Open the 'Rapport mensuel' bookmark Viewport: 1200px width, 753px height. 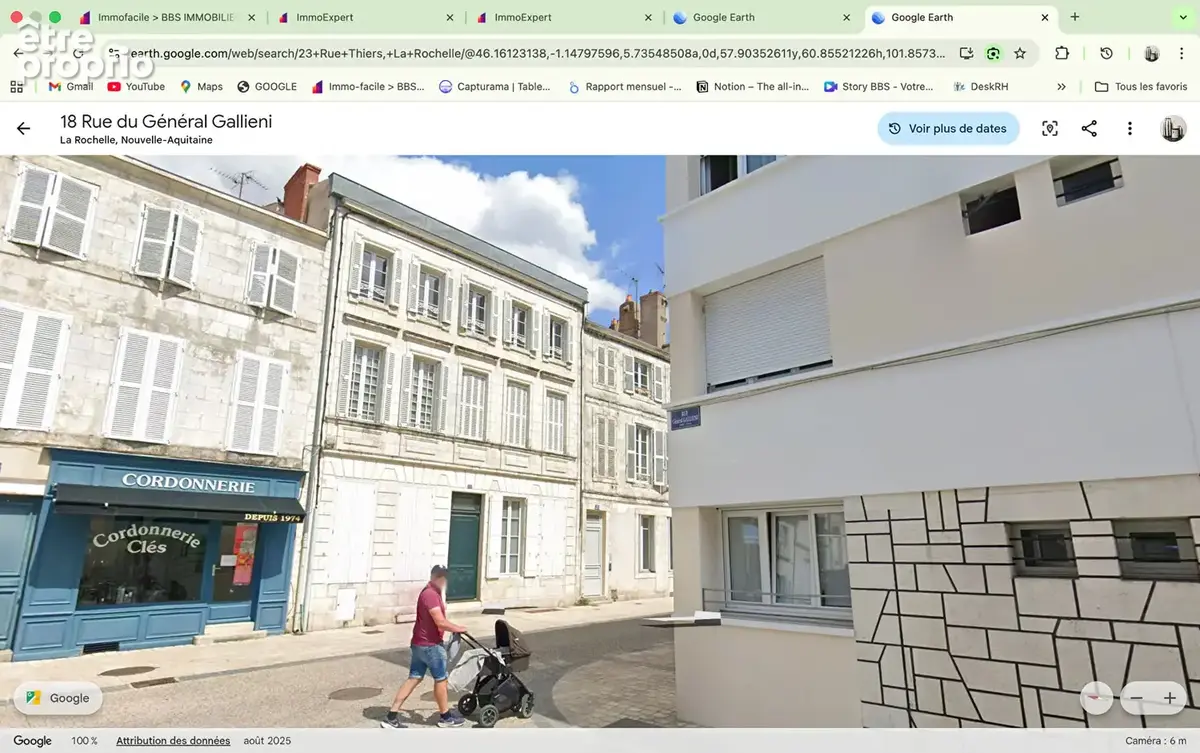(x=624, y=87)
